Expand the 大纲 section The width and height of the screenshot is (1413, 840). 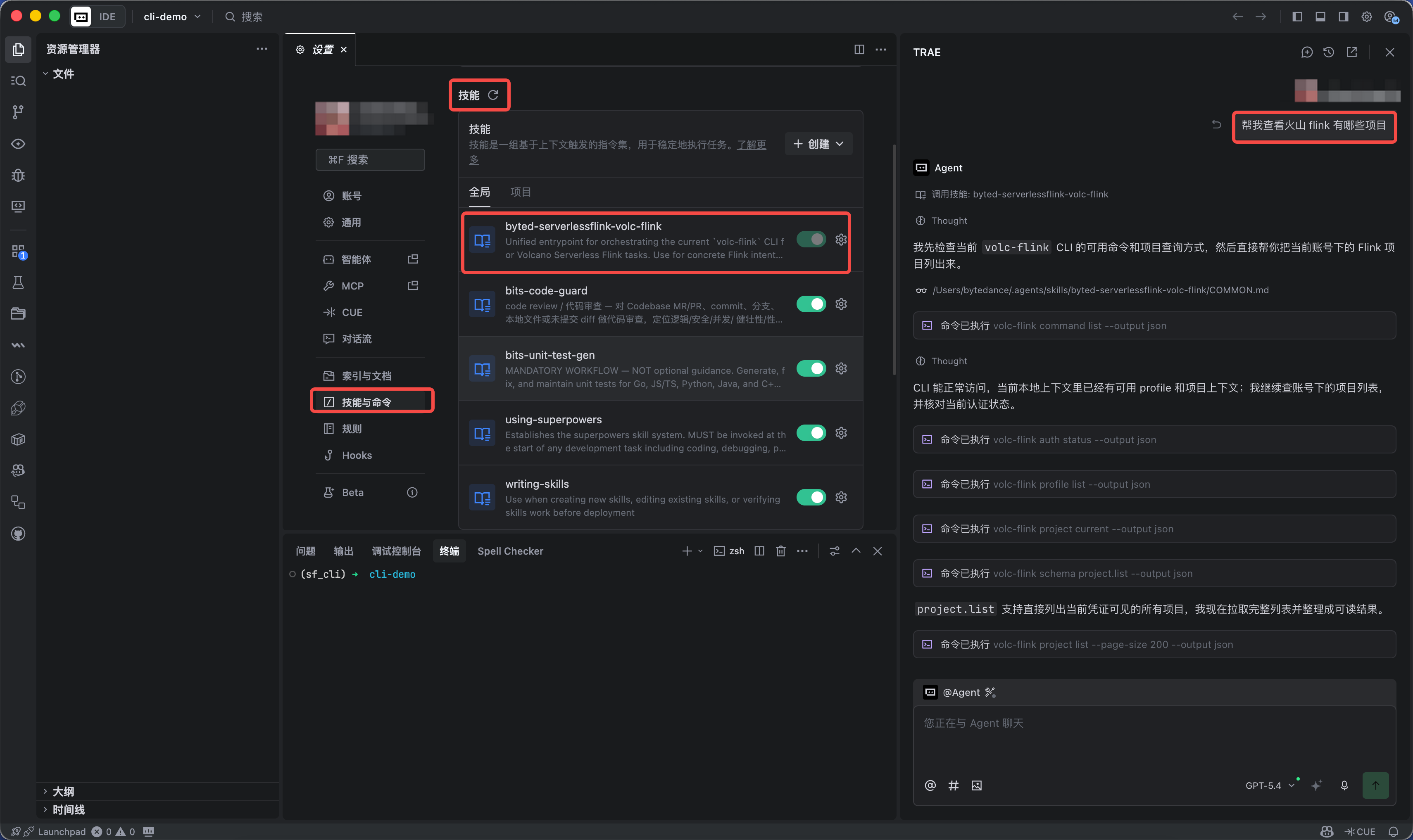58,791
